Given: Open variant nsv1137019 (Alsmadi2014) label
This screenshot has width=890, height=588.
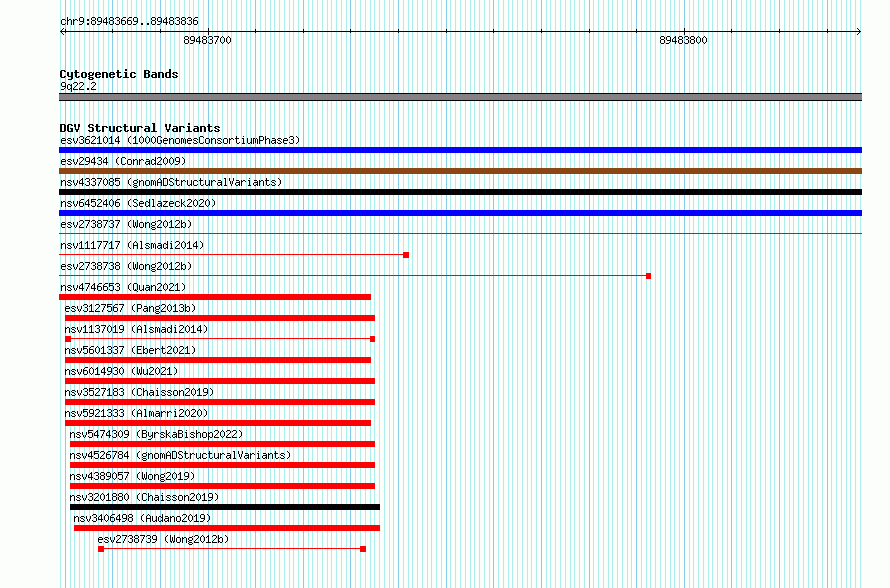Looking at the screenshot, I should [x=136, y=329].
